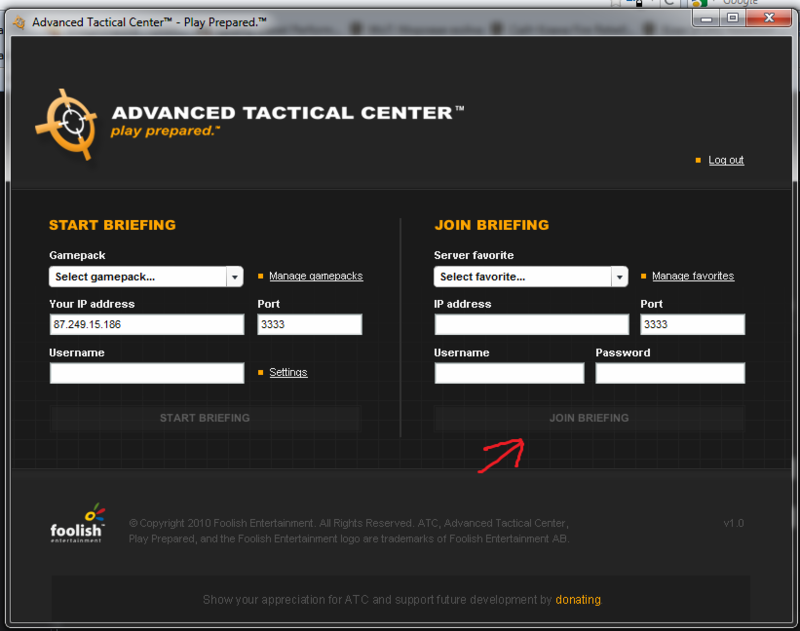
Task: Minimize the Advanced Tactical Center window
Action: click(x=705, y=18)
